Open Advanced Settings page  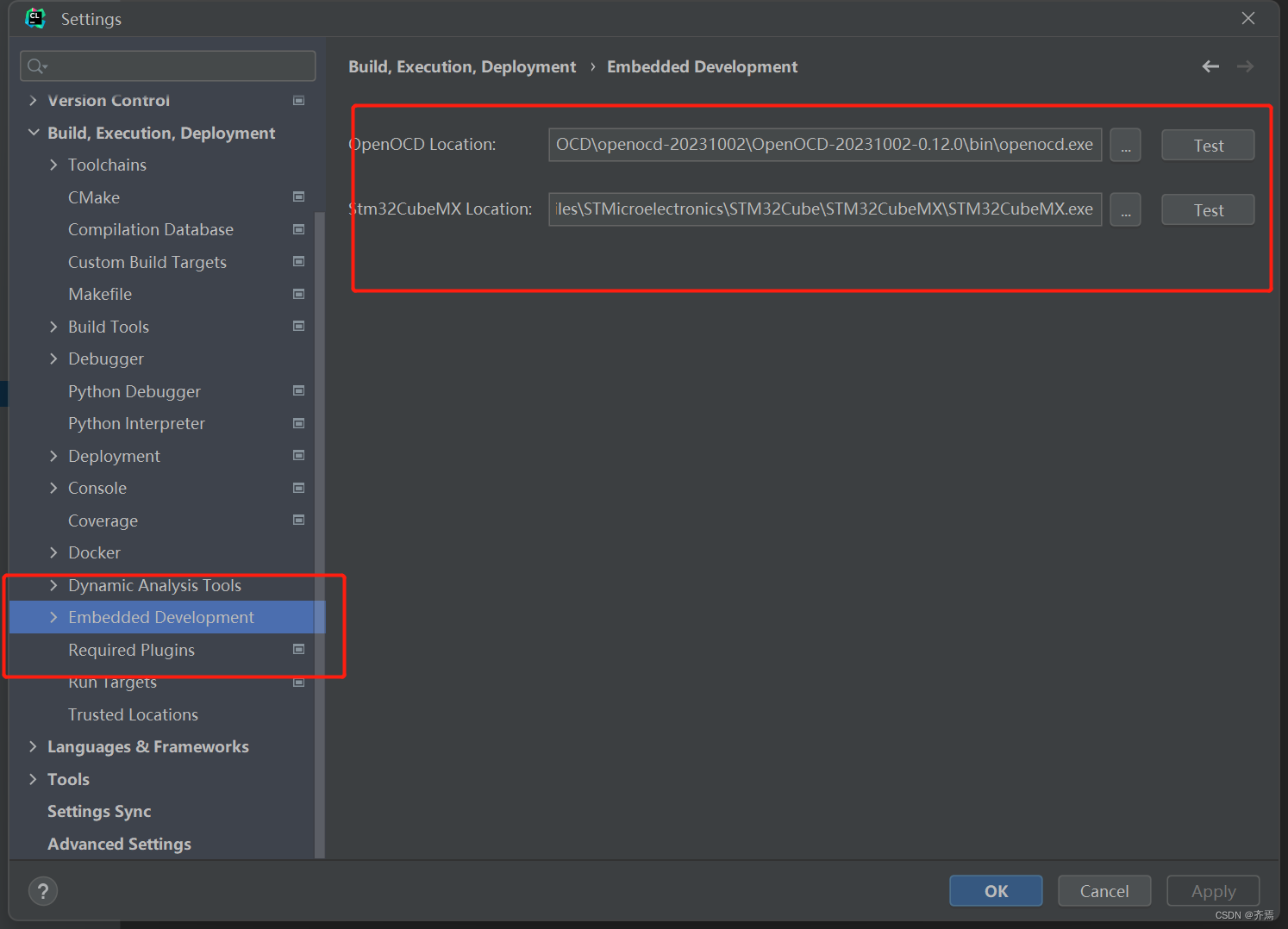coord(119,844)
